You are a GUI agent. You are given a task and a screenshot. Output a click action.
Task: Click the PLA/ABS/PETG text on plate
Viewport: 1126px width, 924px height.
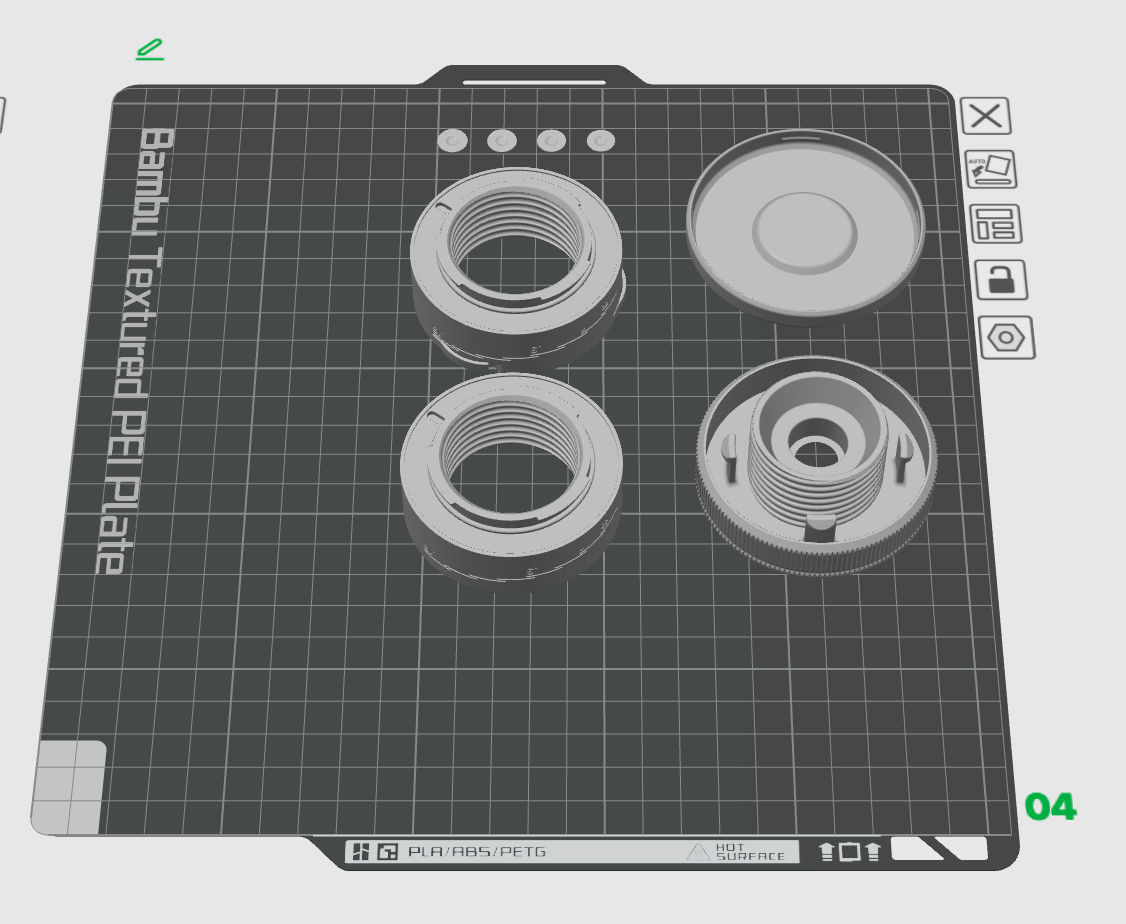pos(477,853)
